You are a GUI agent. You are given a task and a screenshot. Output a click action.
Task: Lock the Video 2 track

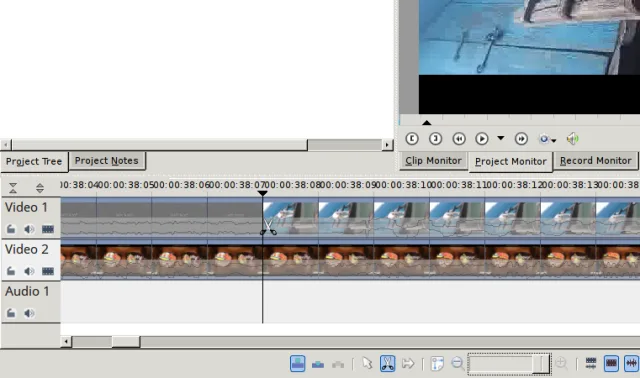point(11,271)
